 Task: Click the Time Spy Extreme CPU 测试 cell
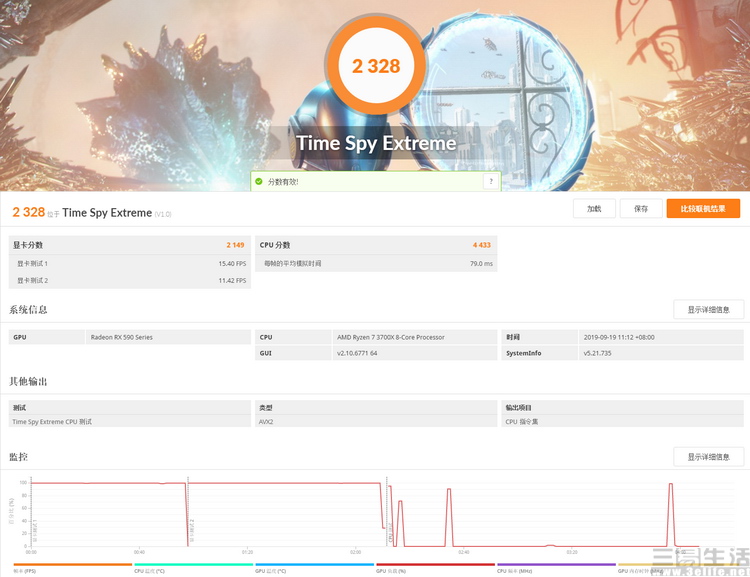tap(130, 422)
